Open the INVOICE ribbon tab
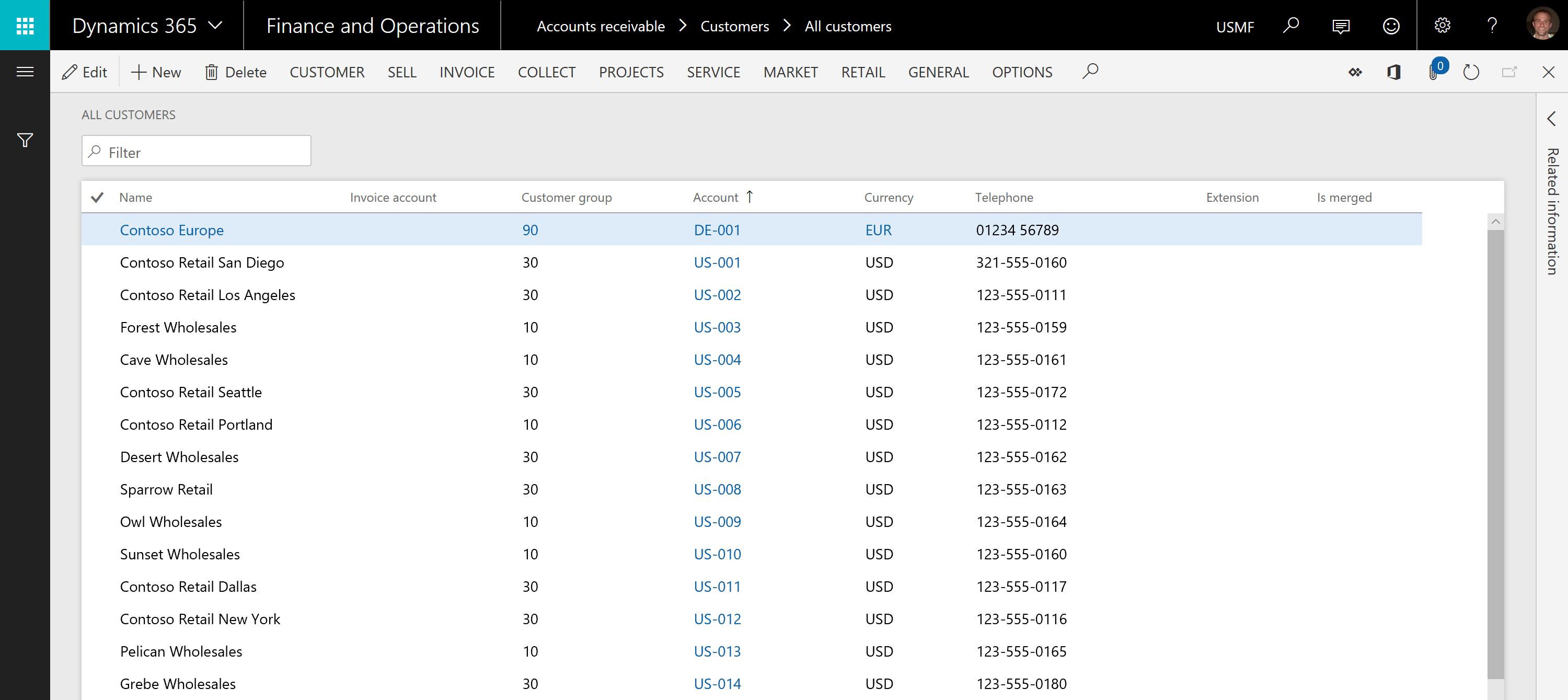 467,72
